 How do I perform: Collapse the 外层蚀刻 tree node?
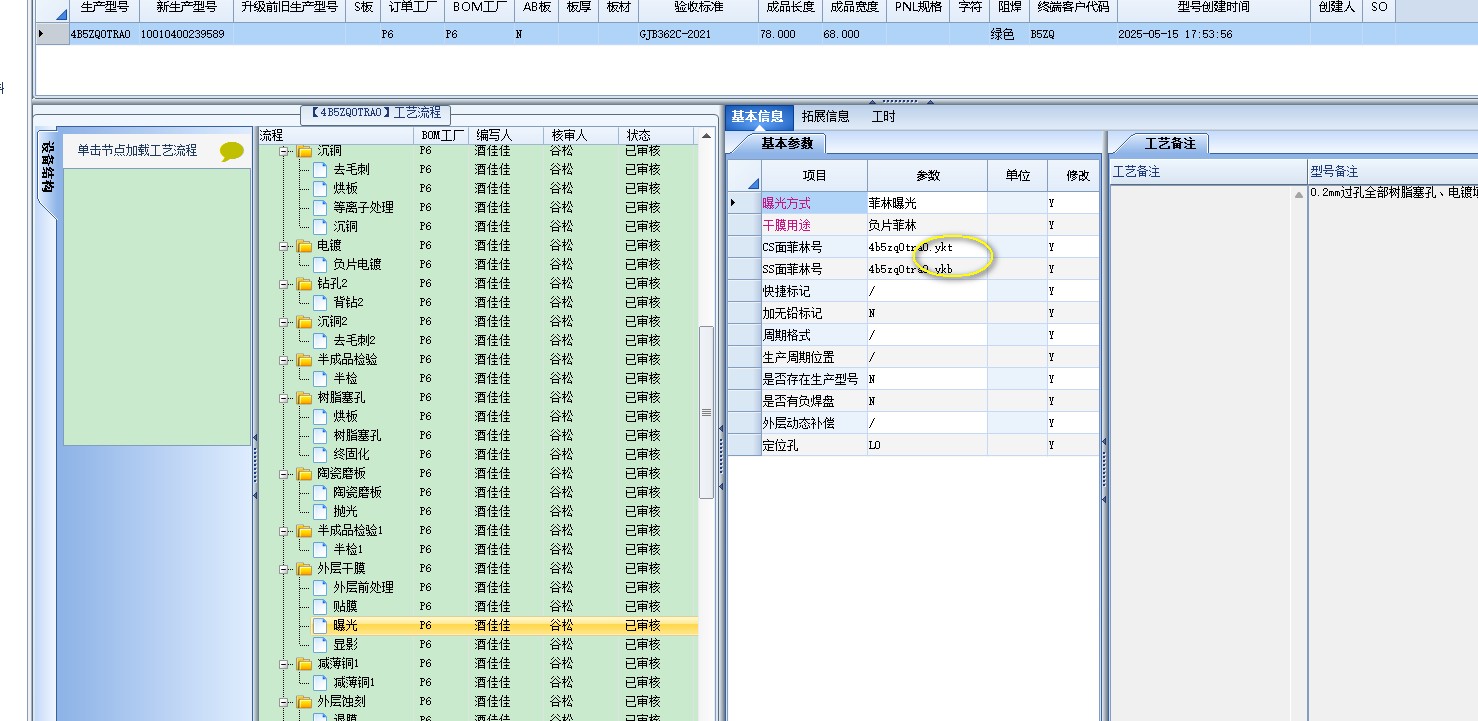point(284,701)
